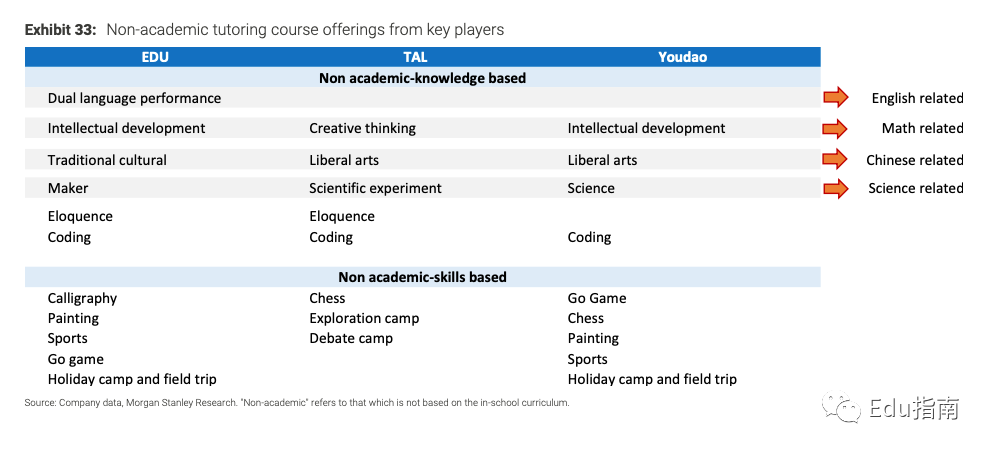Viewport: 992px width, 452px height.
Task: Click Go Game in the Youdao column
Action: point(597,298)
